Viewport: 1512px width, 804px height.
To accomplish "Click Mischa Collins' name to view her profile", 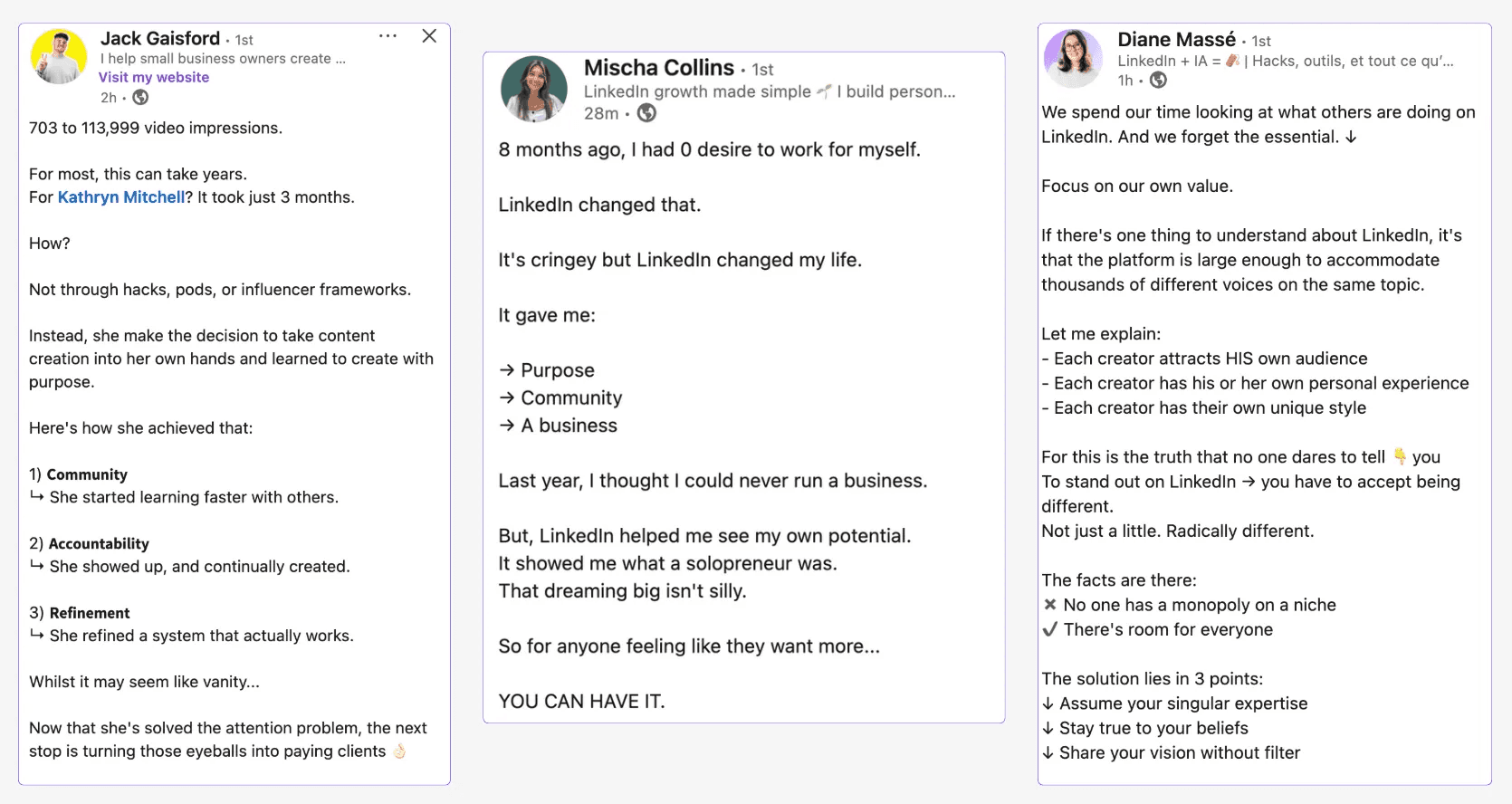I will (659, 67).
